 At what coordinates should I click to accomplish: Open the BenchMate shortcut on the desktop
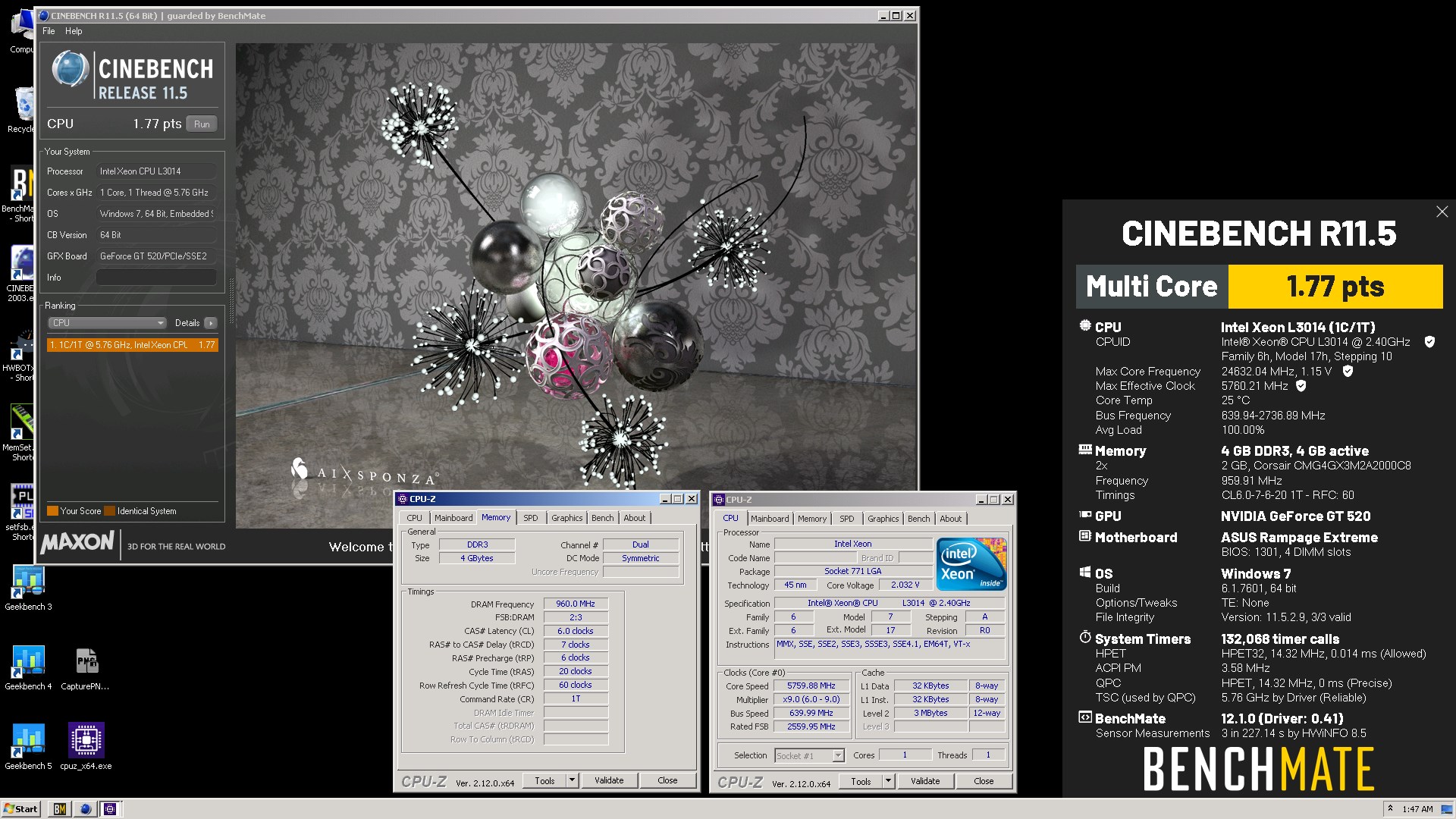click(20, 195)
